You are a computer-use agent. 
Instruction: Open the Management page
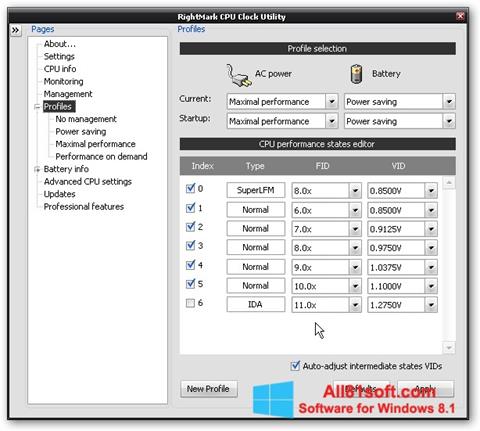click(68, 94)
